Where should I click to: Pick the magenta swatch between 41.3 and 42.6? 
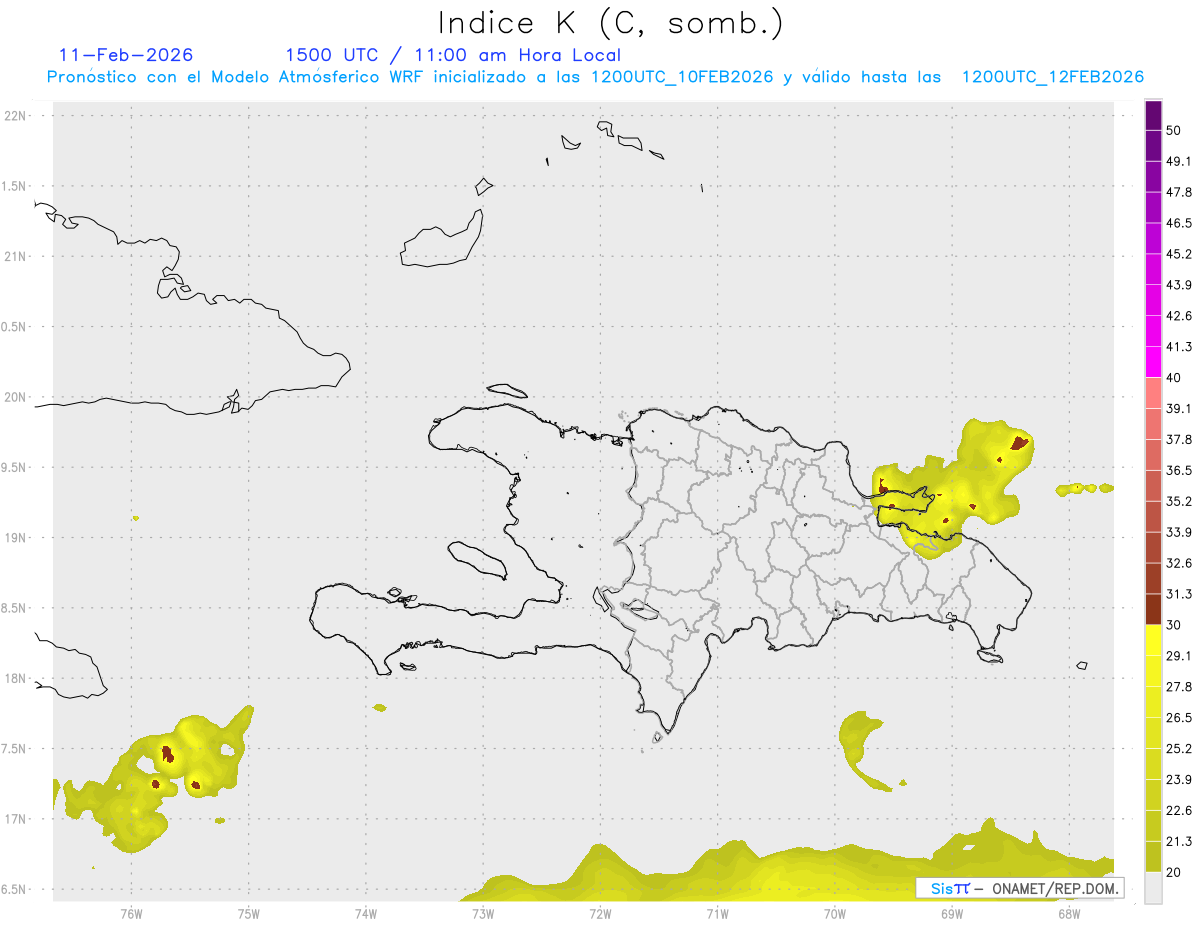[x=1153, y=331]
